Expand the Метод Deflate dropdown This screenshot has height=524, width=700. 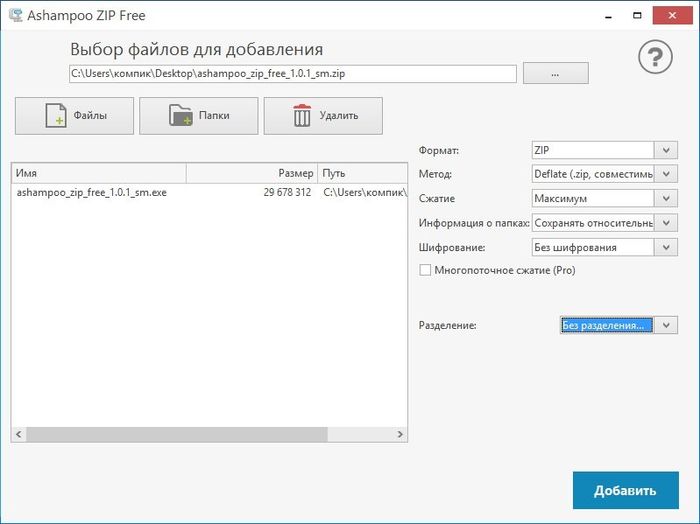coord(667,174)
